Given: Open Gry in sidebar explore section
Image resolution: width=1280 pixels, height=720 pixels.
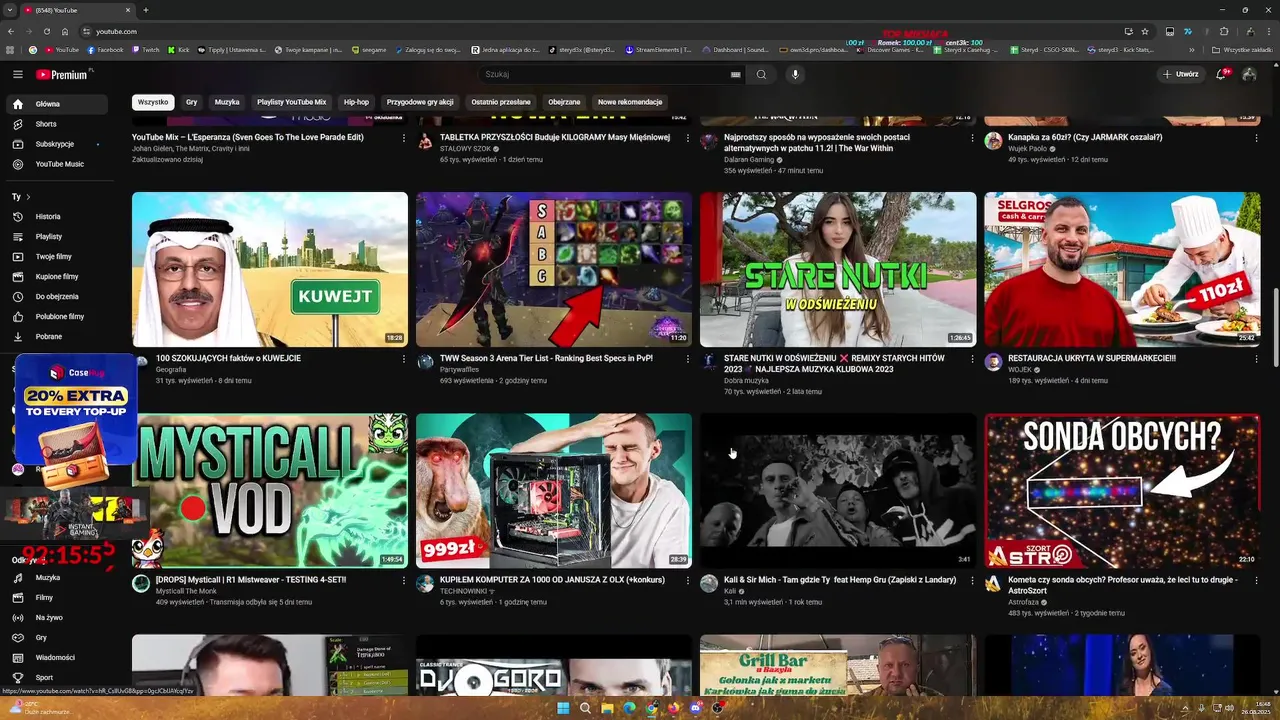Looking at the screenshot, I should click(x=56, y=637).
